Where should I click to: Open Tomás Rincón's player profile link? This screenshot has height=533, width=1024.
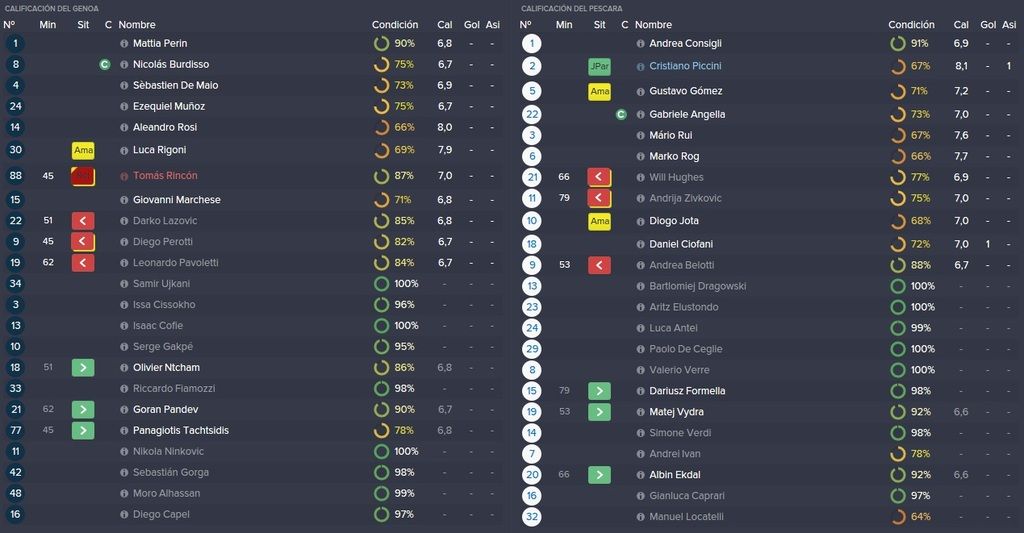[165, 176]
